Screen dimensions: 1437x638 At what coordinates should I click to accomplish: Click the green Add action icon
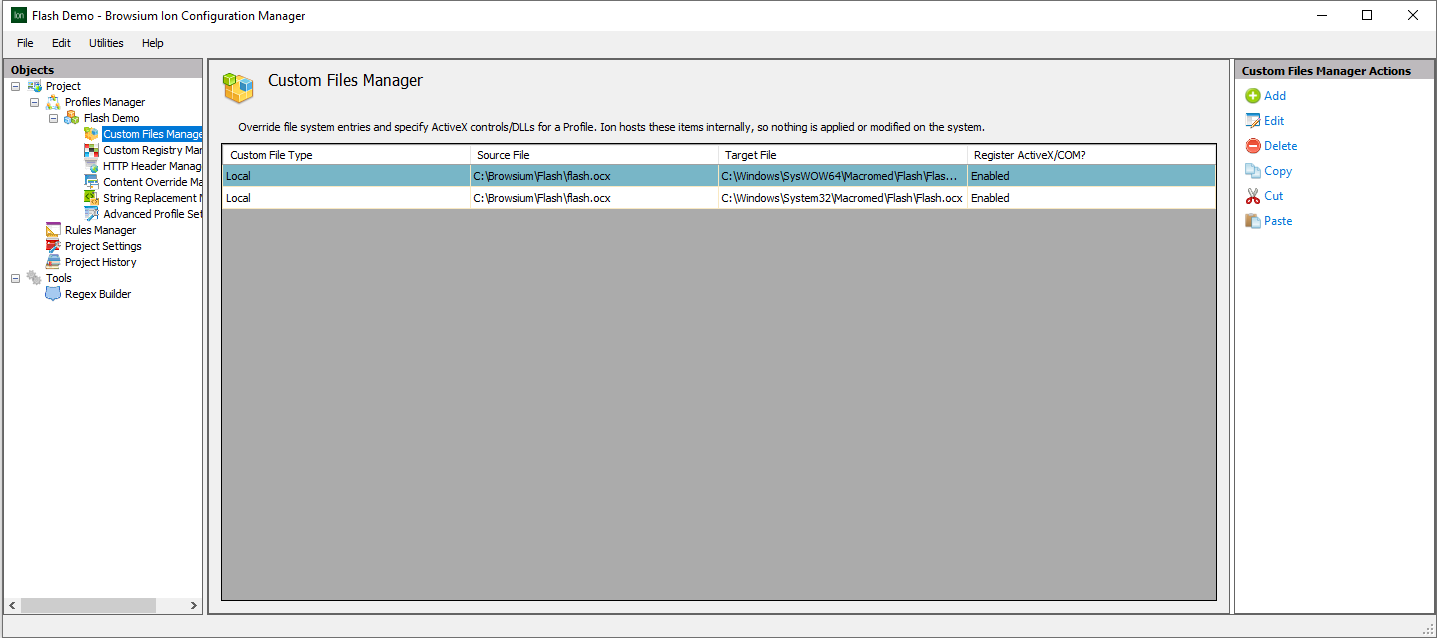1252,96
